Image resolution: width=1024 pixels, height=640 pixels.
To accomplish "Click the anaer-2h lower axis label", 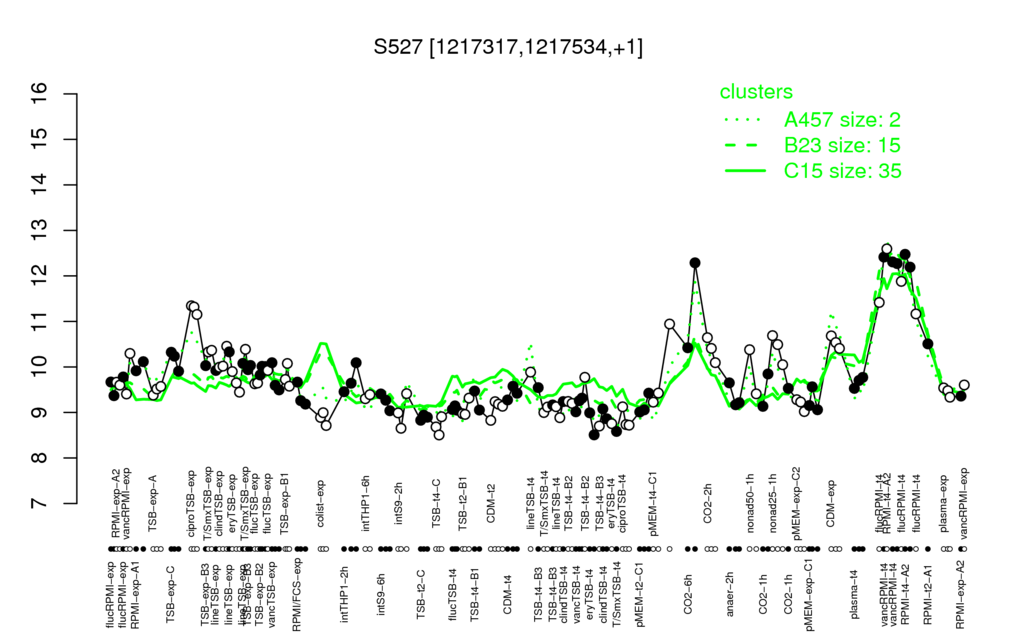I will [x=730, y=592].
